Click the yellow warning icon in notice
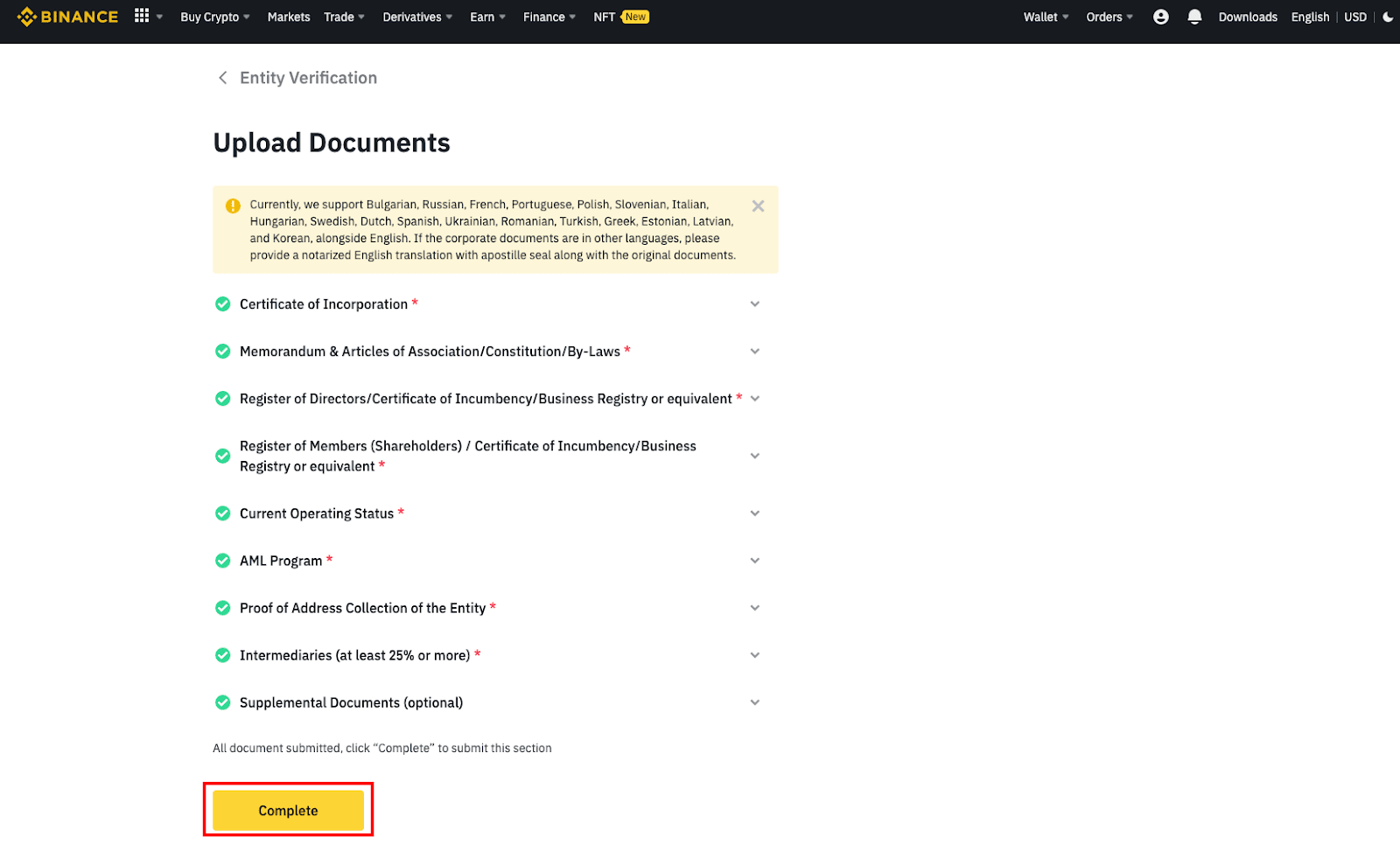1400x851 pixels. click(233, 206)
